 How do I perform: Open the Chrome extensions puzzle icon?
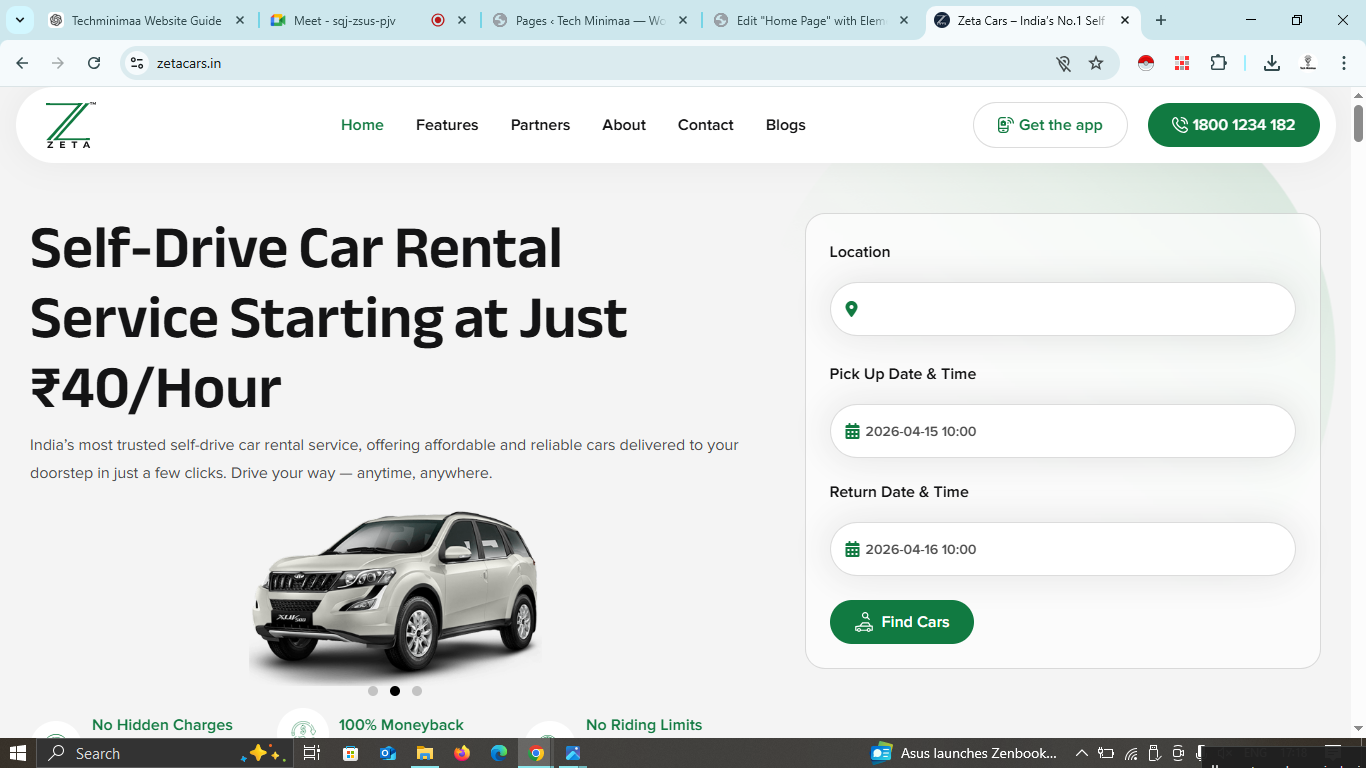click(x=1218, y=63)
